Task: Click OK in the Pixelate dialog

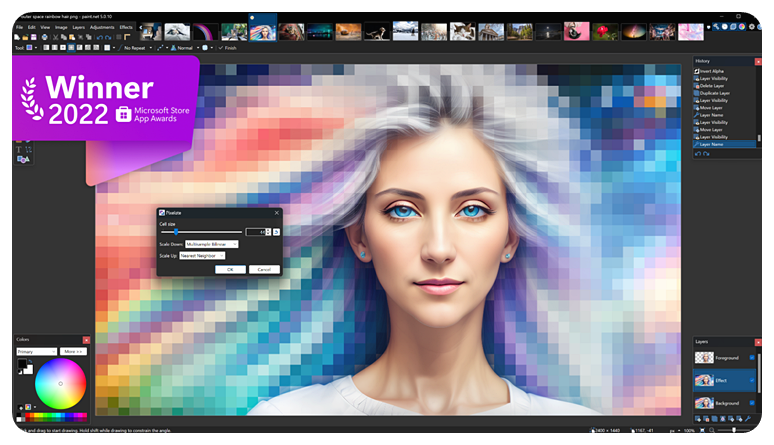Action: [x=230, y=269]
